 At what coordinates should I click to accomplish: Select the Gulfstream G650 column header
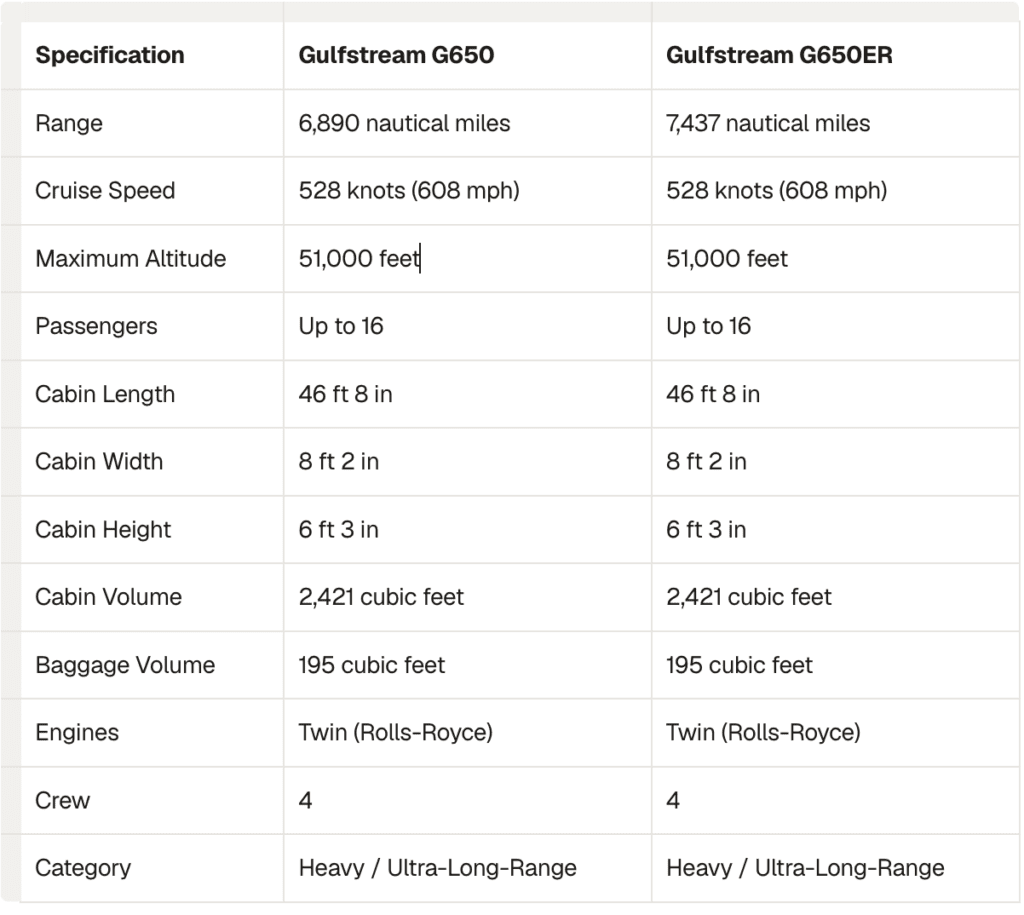[x=468, y=56]
